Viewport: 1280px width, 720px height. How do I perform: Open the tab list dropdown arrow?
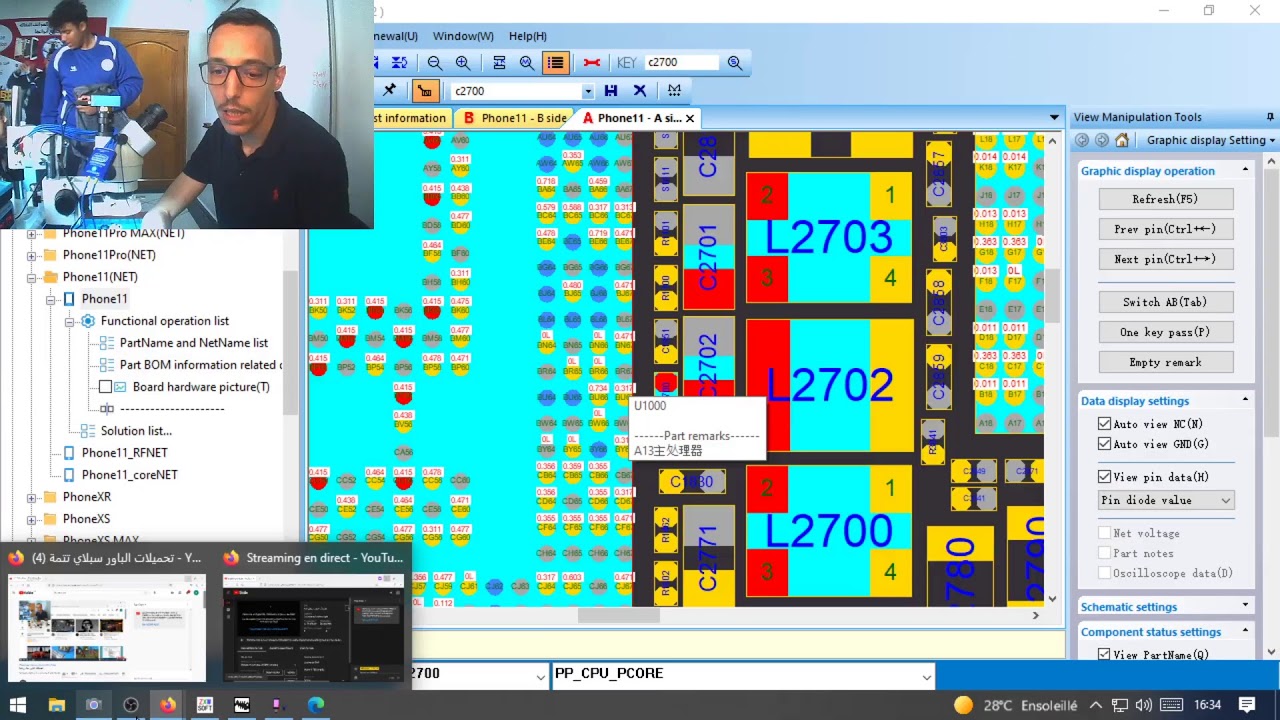[1054, 118]
